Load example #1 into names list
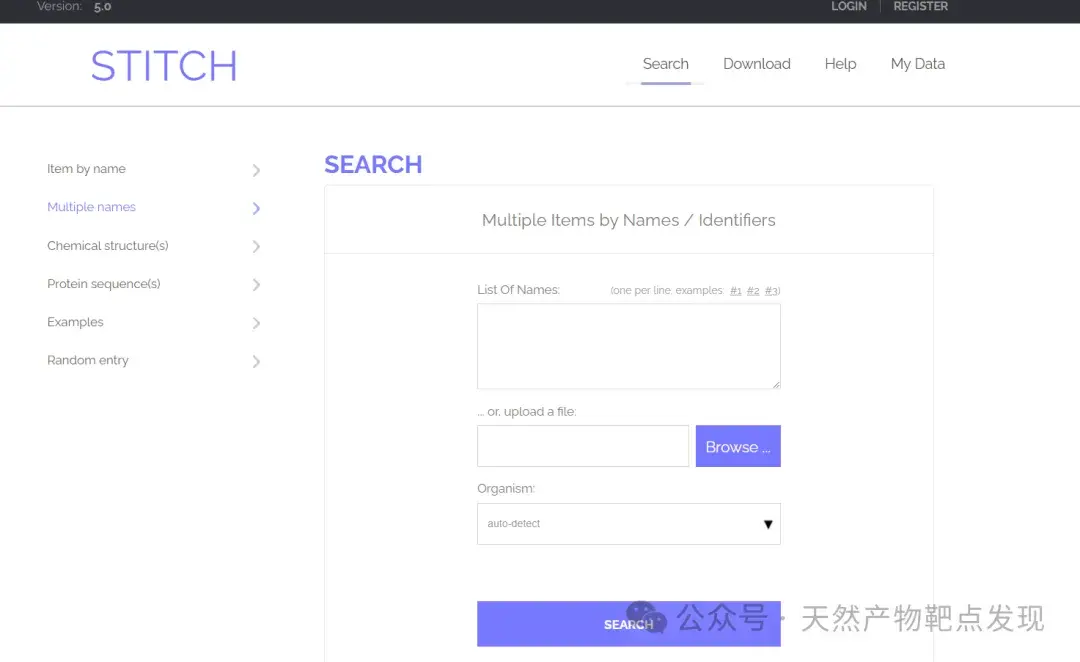 click(x=736, y=291)
